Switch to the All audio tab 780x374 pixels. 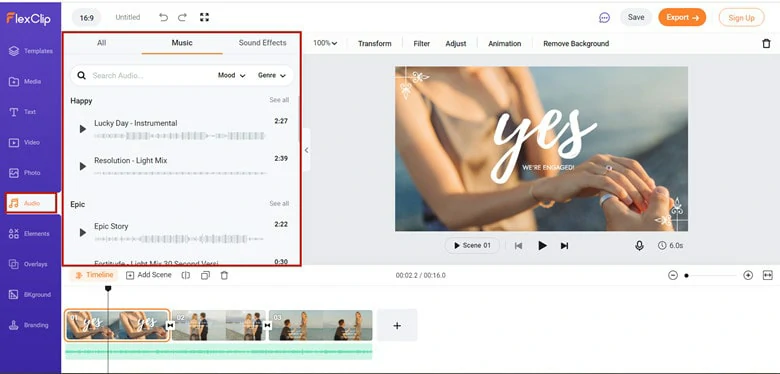(x=101, y=43)
